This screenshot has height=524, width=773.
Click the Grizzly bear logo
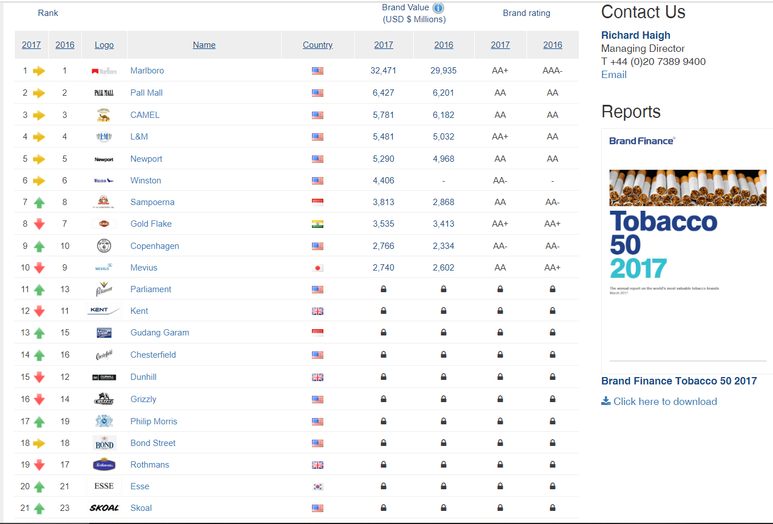coord(104,399)
